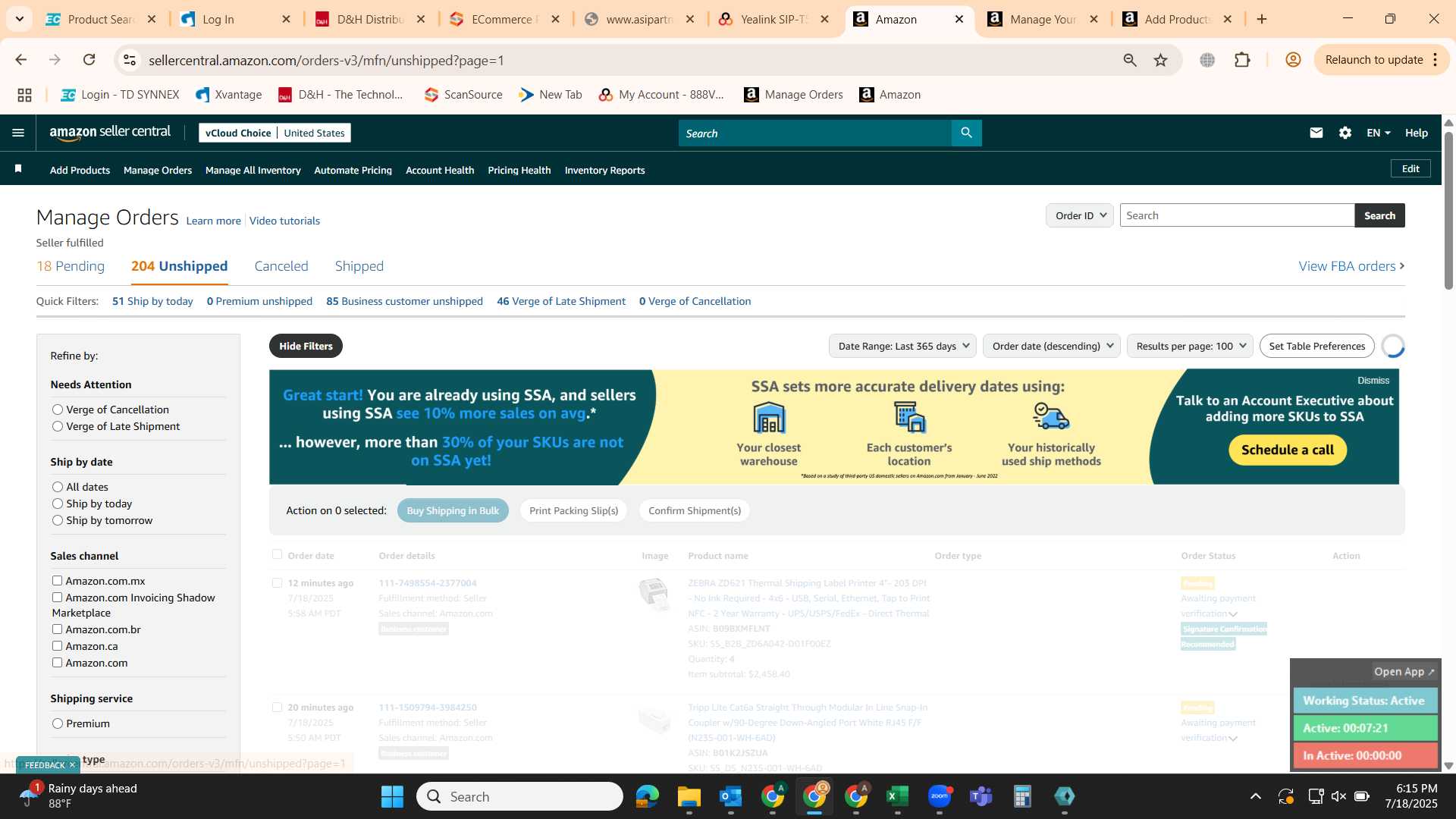Image resolution: width=1456 pixels, height=819 pixels.
Task: Click Hide Filters button
Action: [x=306, y=346]
